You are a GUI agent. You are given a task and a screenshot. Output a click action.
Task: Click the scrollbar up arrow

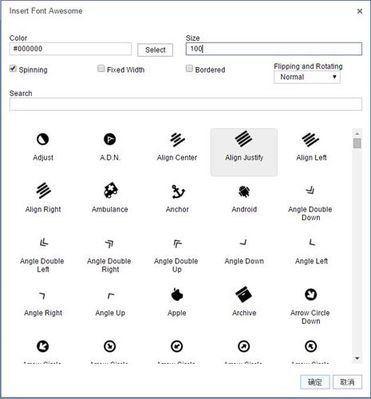pyautogui.click(x=357, y=133)
